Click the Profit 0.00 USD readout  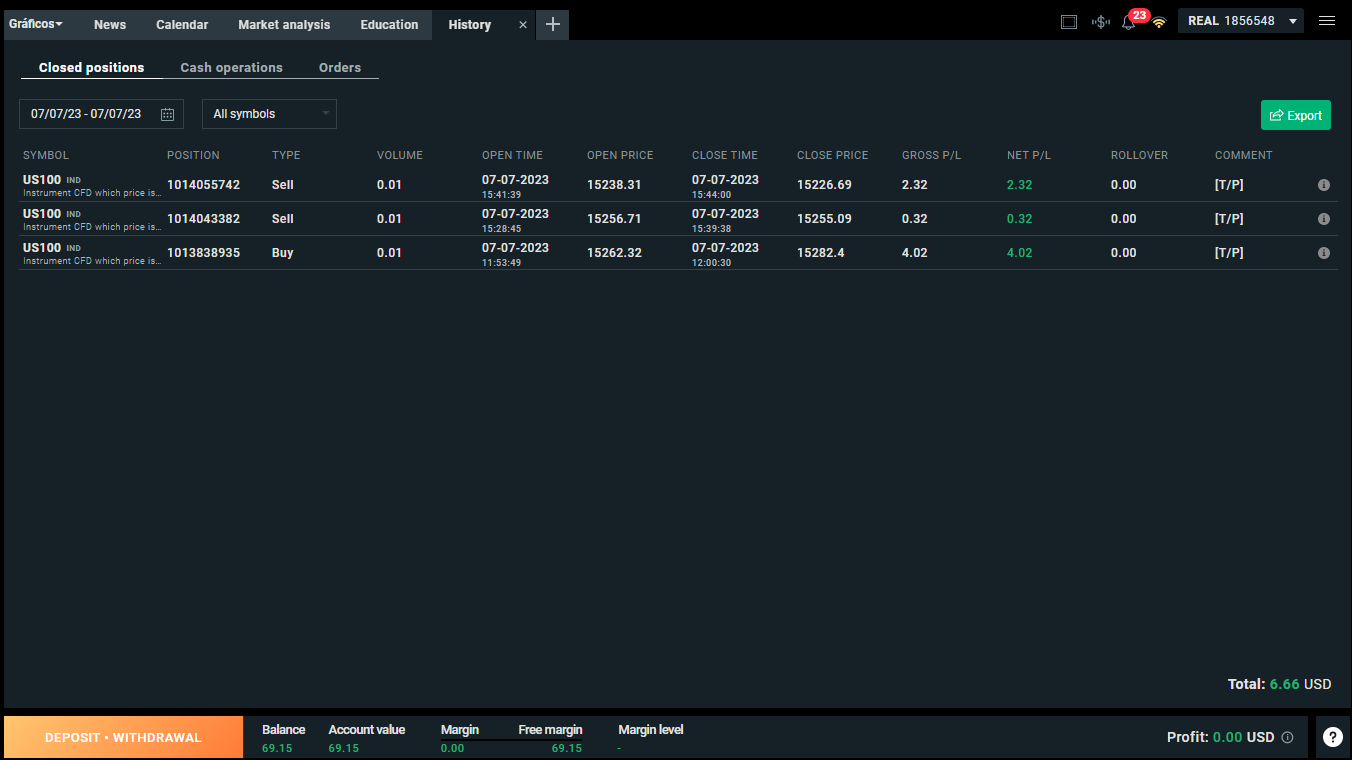point(1221,737)
